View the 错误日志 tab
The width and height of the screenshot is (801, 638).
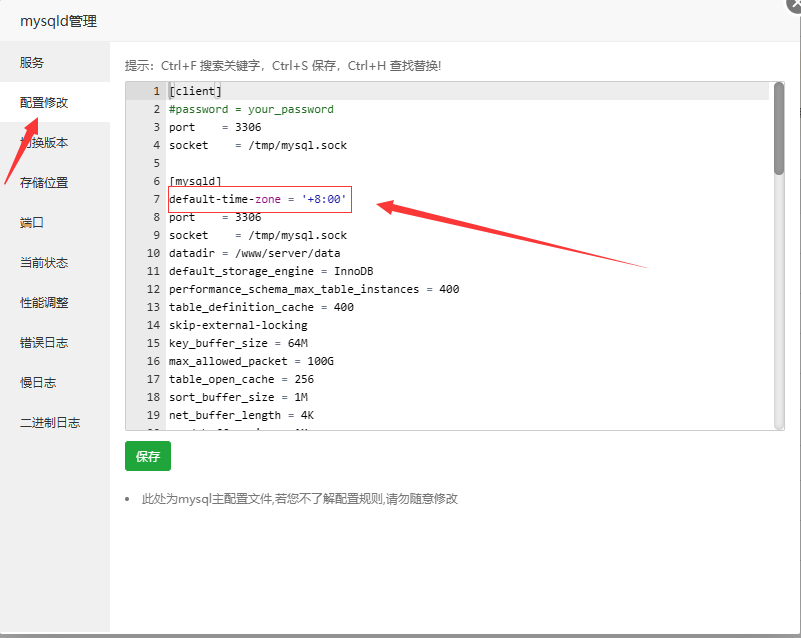(x=55, y=342)
